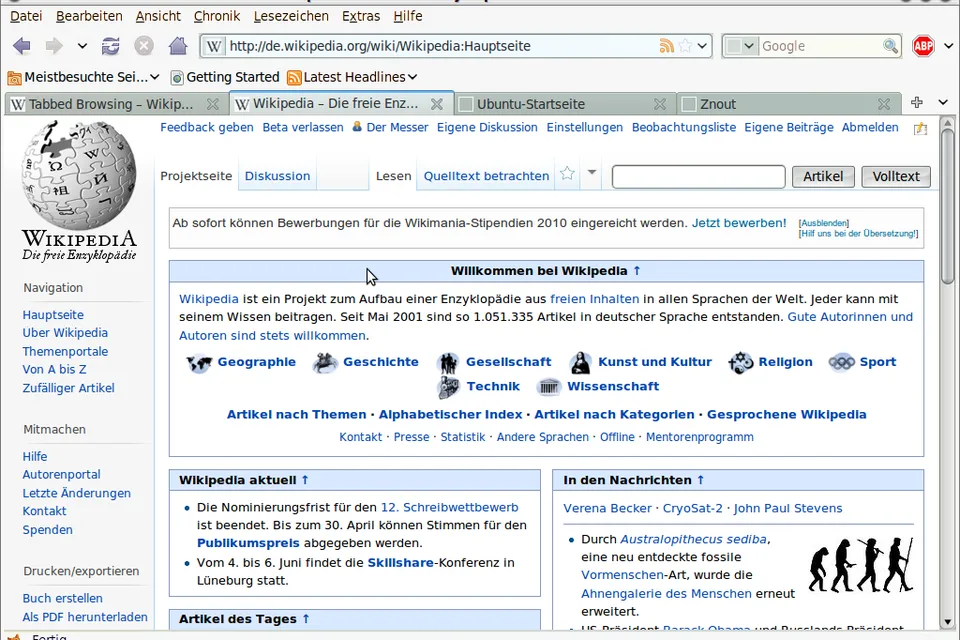This screenshot has width=960, height=640.
Task: Open the Extras menu
Action: point(361,16)
